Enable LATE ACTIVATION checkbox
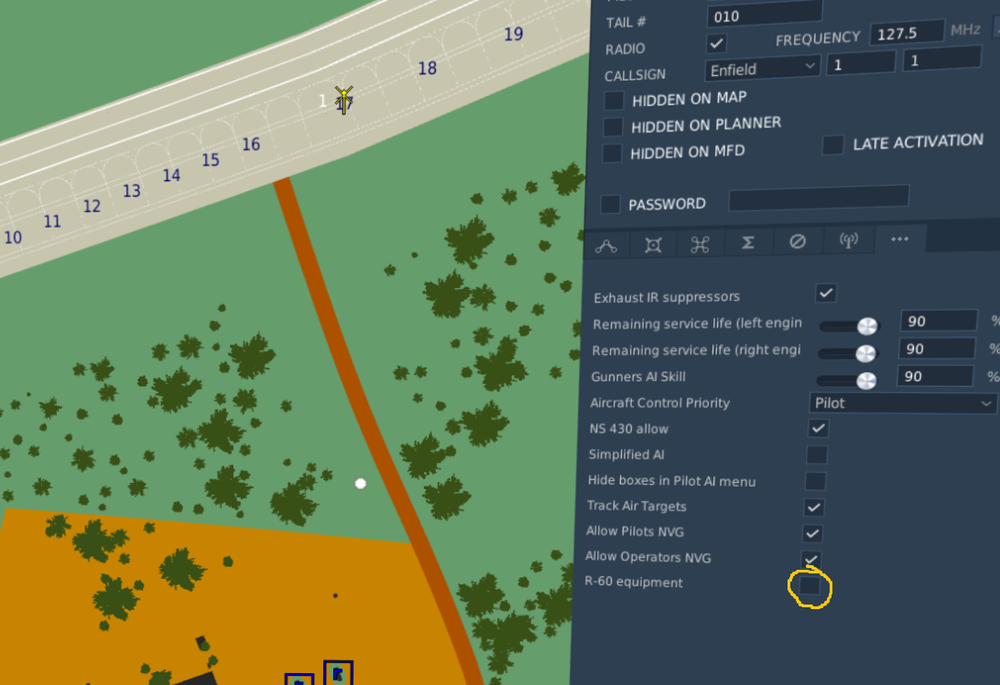This screenshot has width=1000, height=685. tap(833, 145)
